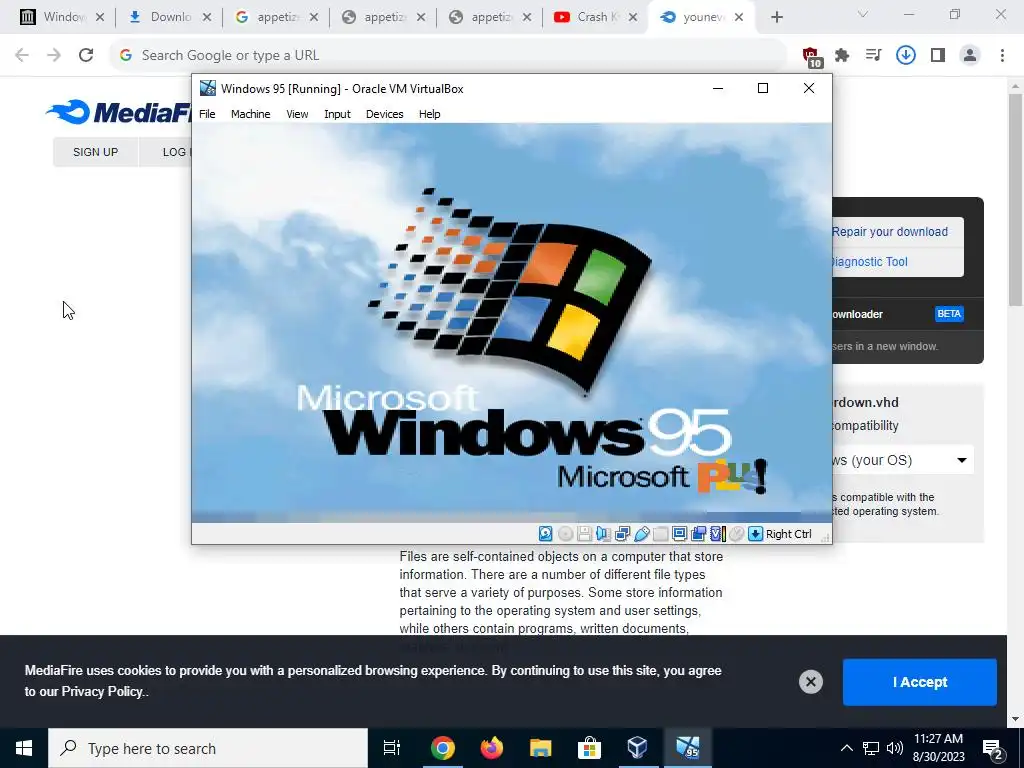Click the Right Ctrl host key label

pos(789,534)
